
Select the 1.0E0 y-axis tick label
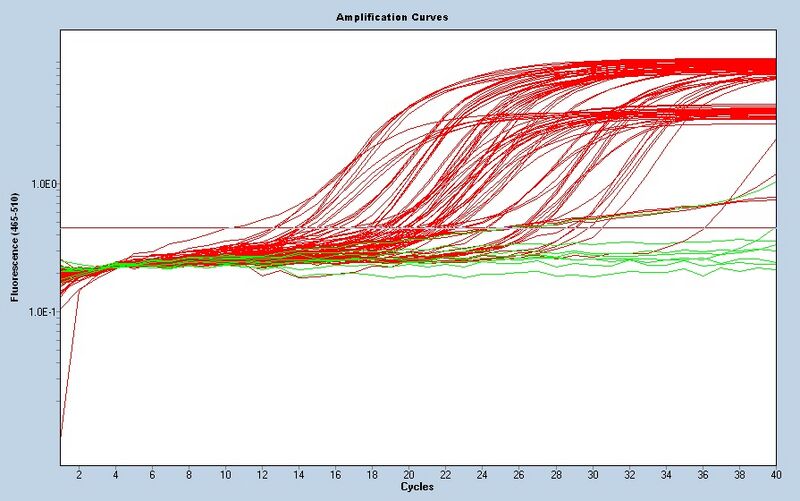(42, 184)
